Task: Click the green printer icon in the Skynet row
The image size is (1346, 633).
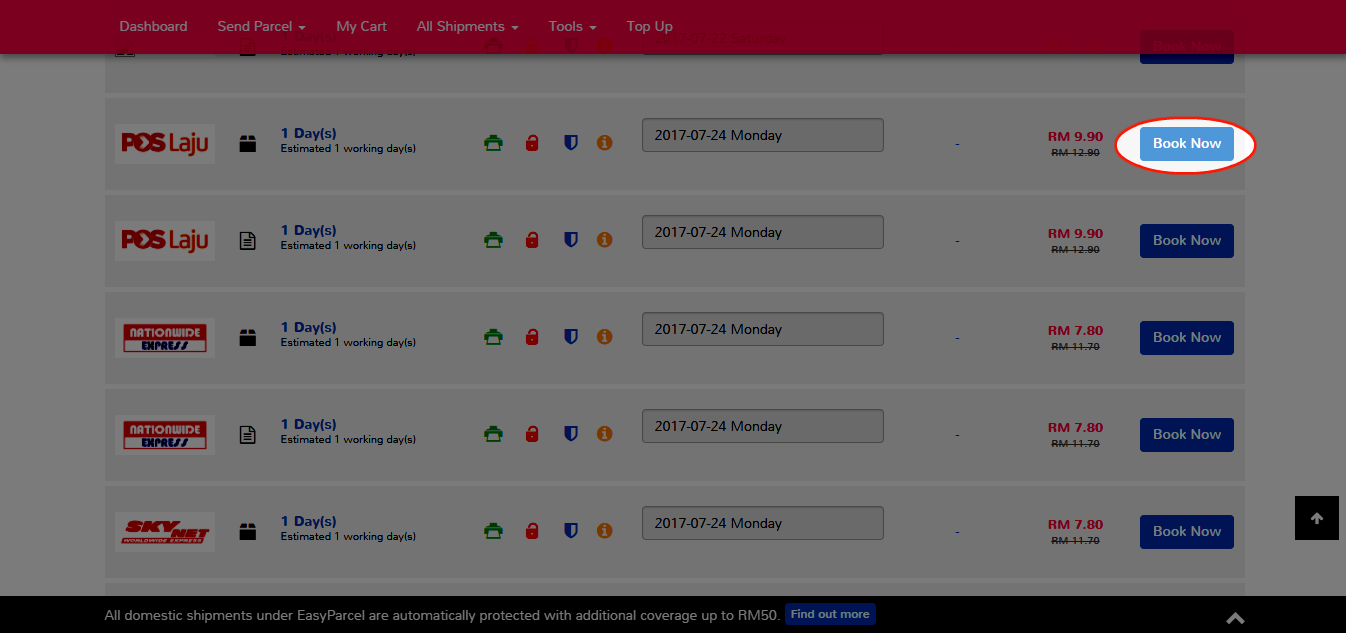Action: coord(493,531)
